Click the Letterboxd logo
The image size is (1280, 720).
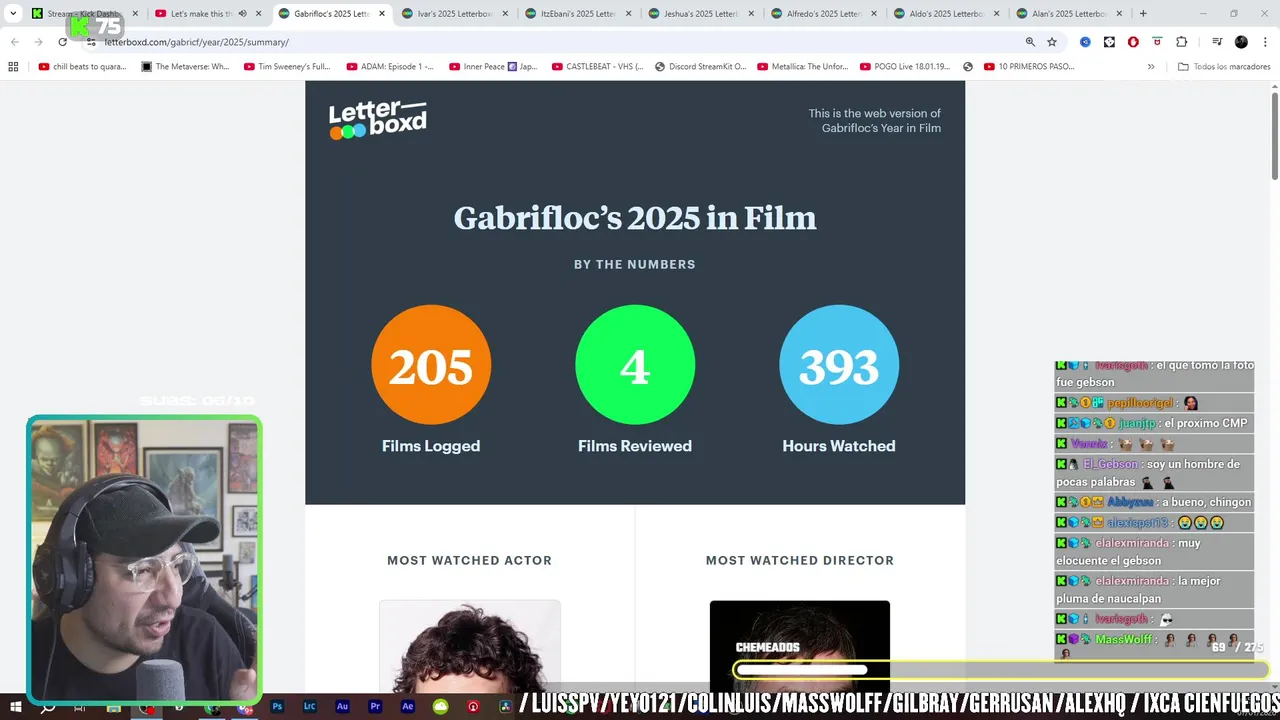[x=378, y=120]
